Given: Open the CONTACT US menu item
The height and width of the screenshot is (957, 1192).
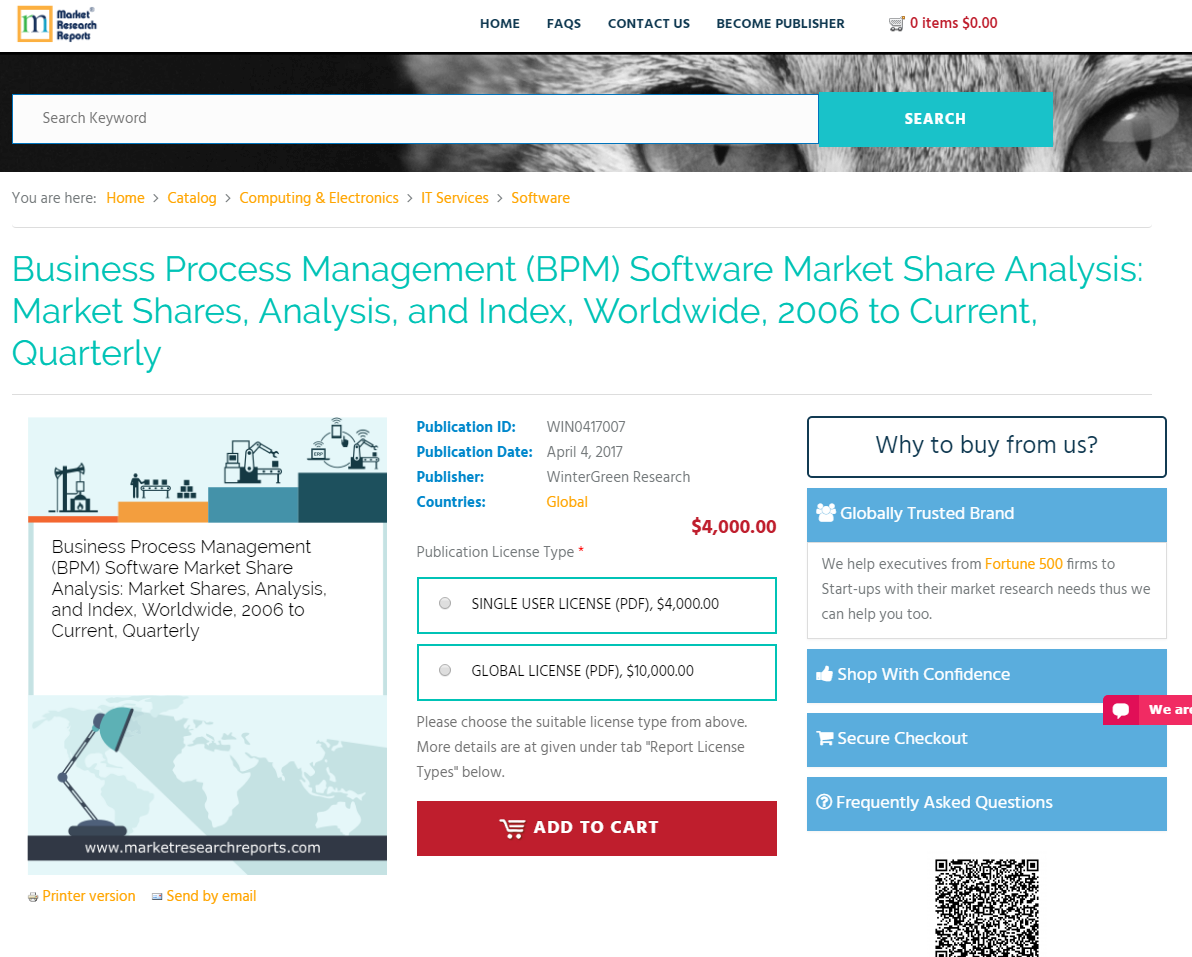Looking at the screenshot, I should (648, 24).
